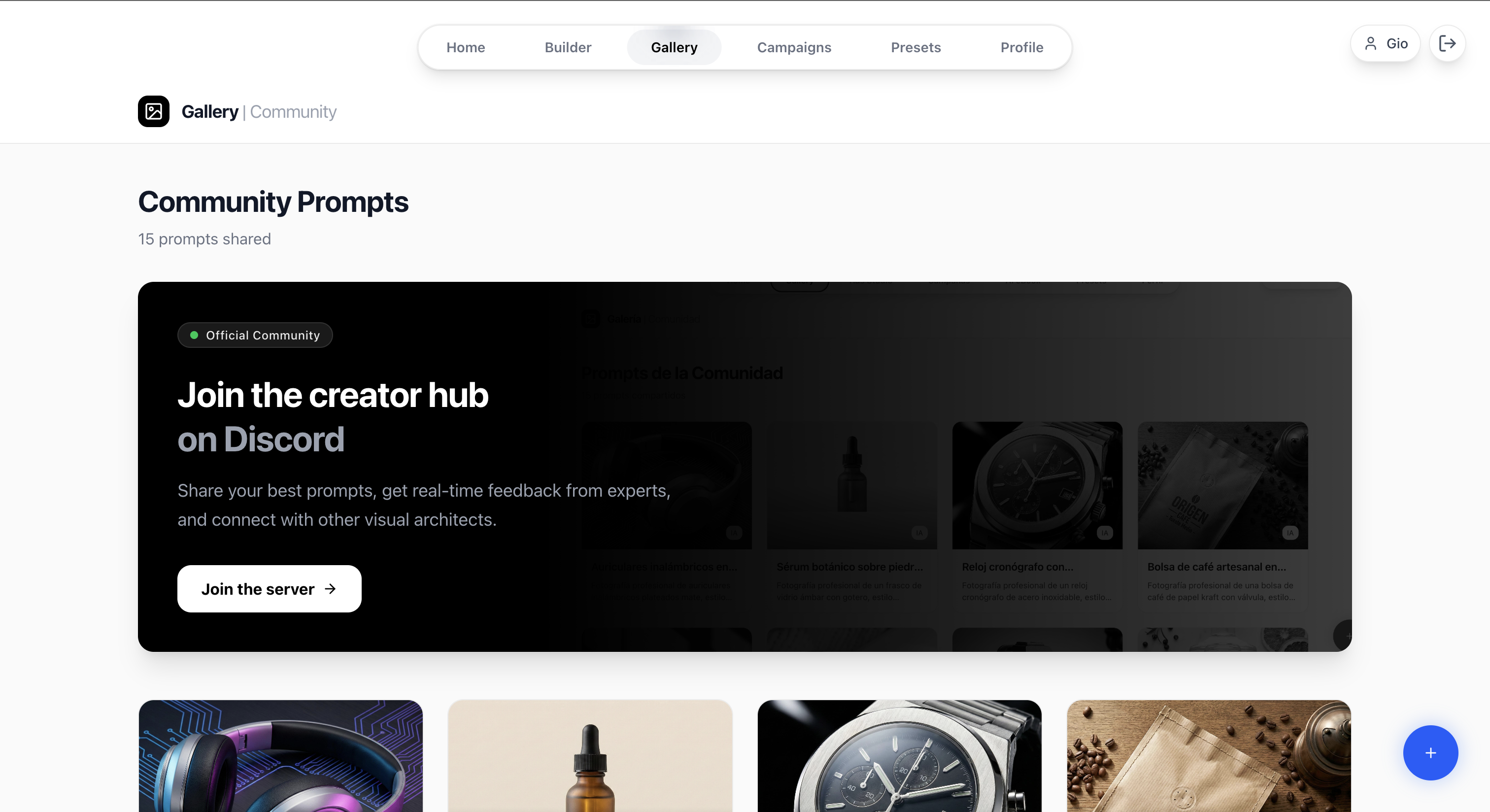The image size is (1490, 812).
Task: Click the arrow in Join the server
Action: (330, 589)
